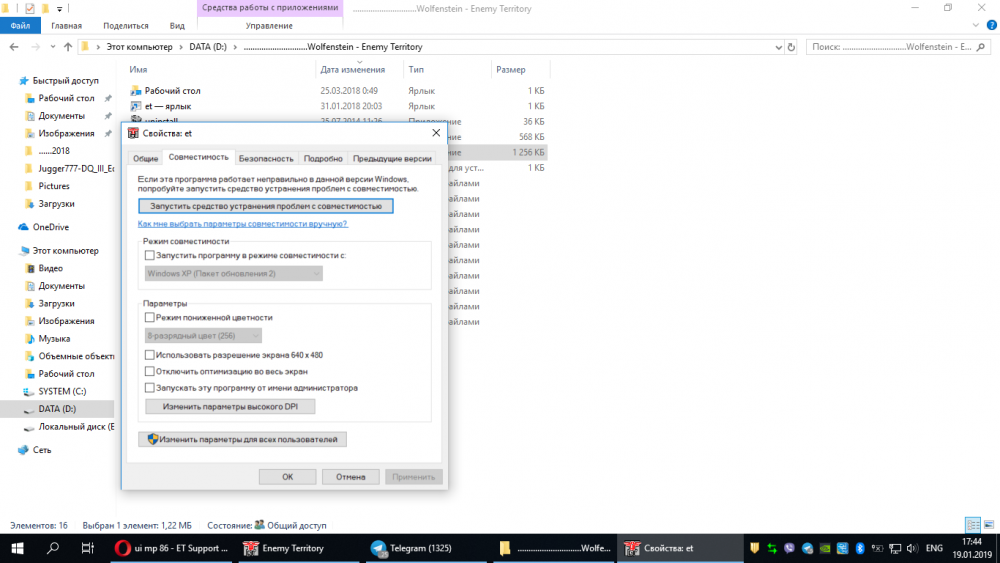This screenshot has width=1000, height=563.
Task: Select the et — ярлык shortcut file
Action: pyautogui.click(x=168, y=106)
